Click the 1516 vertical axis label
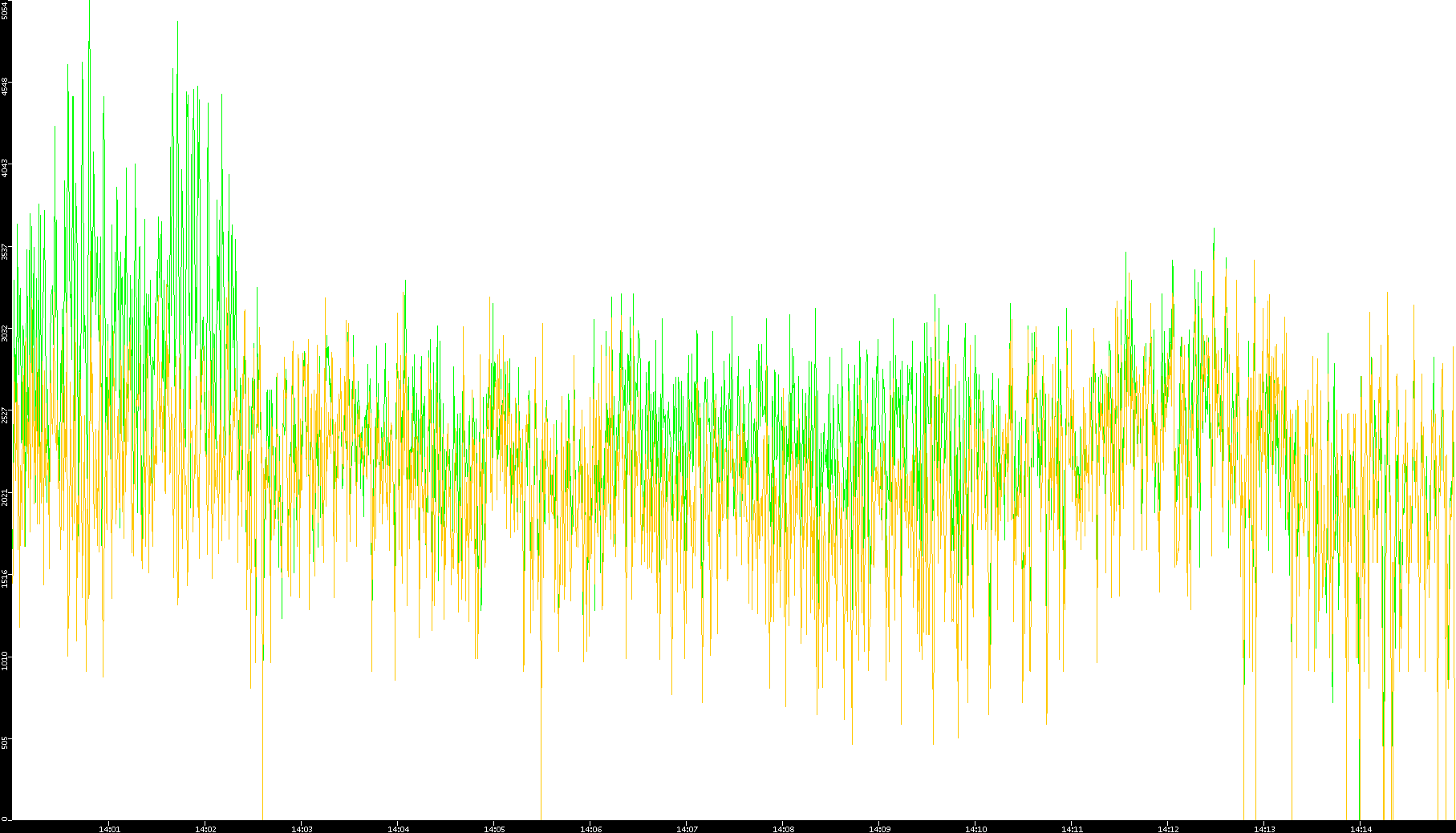 [5, 579]
